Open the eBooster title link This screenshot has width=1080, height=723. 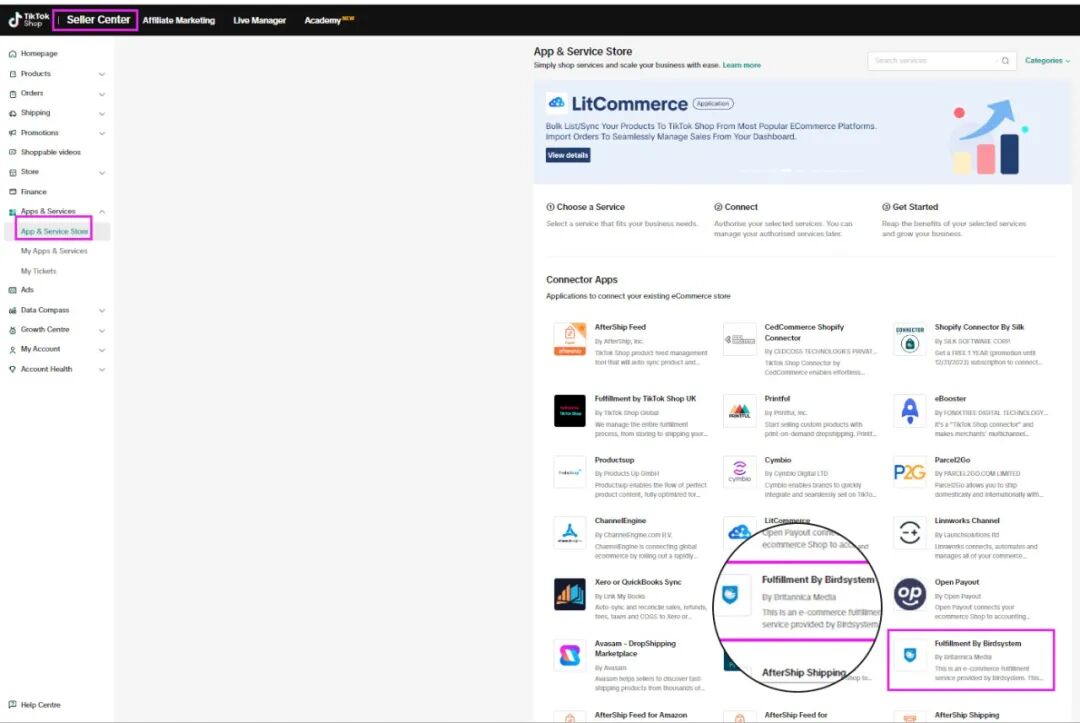pos(950,399)
